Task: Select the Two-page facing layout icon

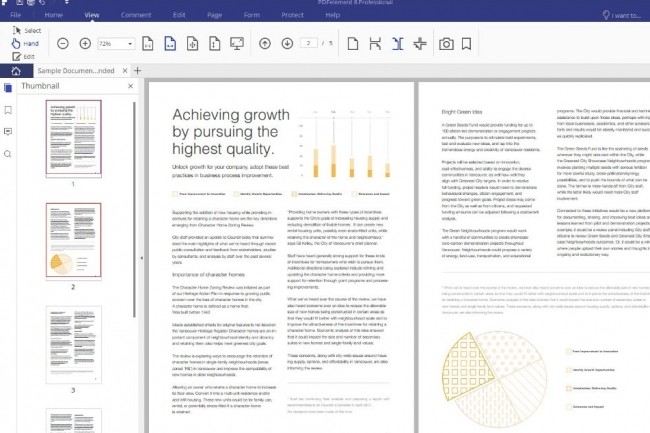Action: point(398,44)
